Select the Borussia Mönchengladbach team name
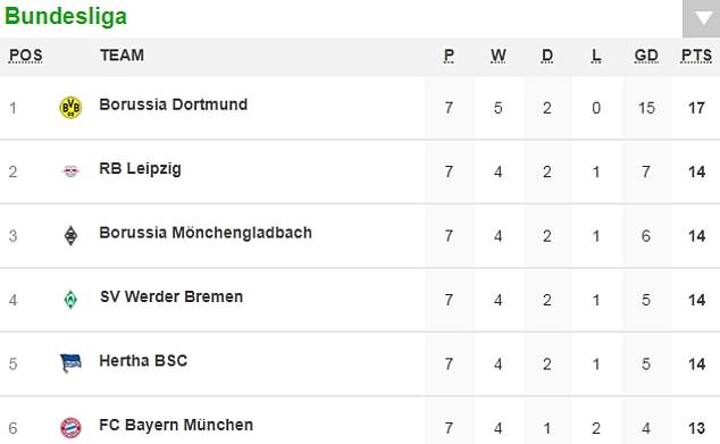 click(205, 233)
